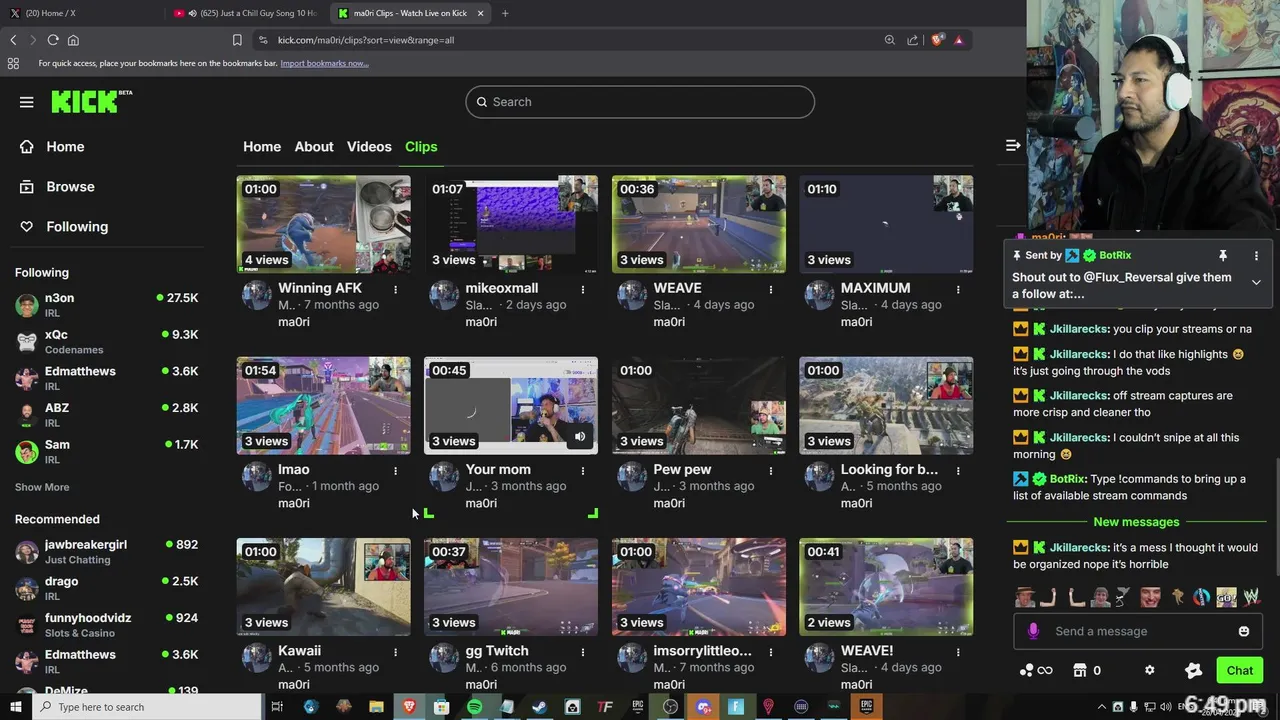Open the Windows Start menu
1280x720 pixels.
point(15,707)
